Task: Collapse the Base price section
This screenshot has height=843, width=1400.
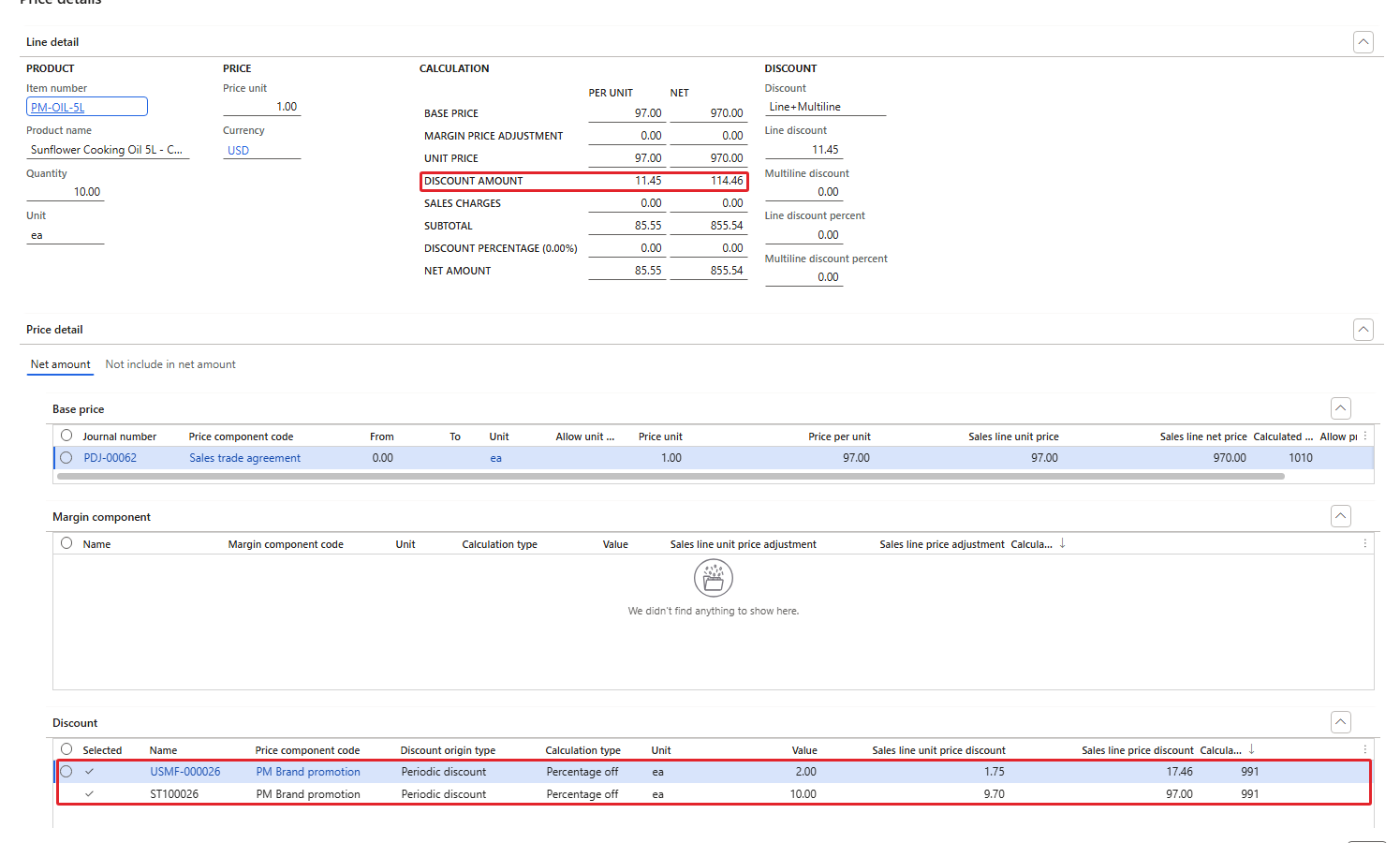Action: point(1341,408)
